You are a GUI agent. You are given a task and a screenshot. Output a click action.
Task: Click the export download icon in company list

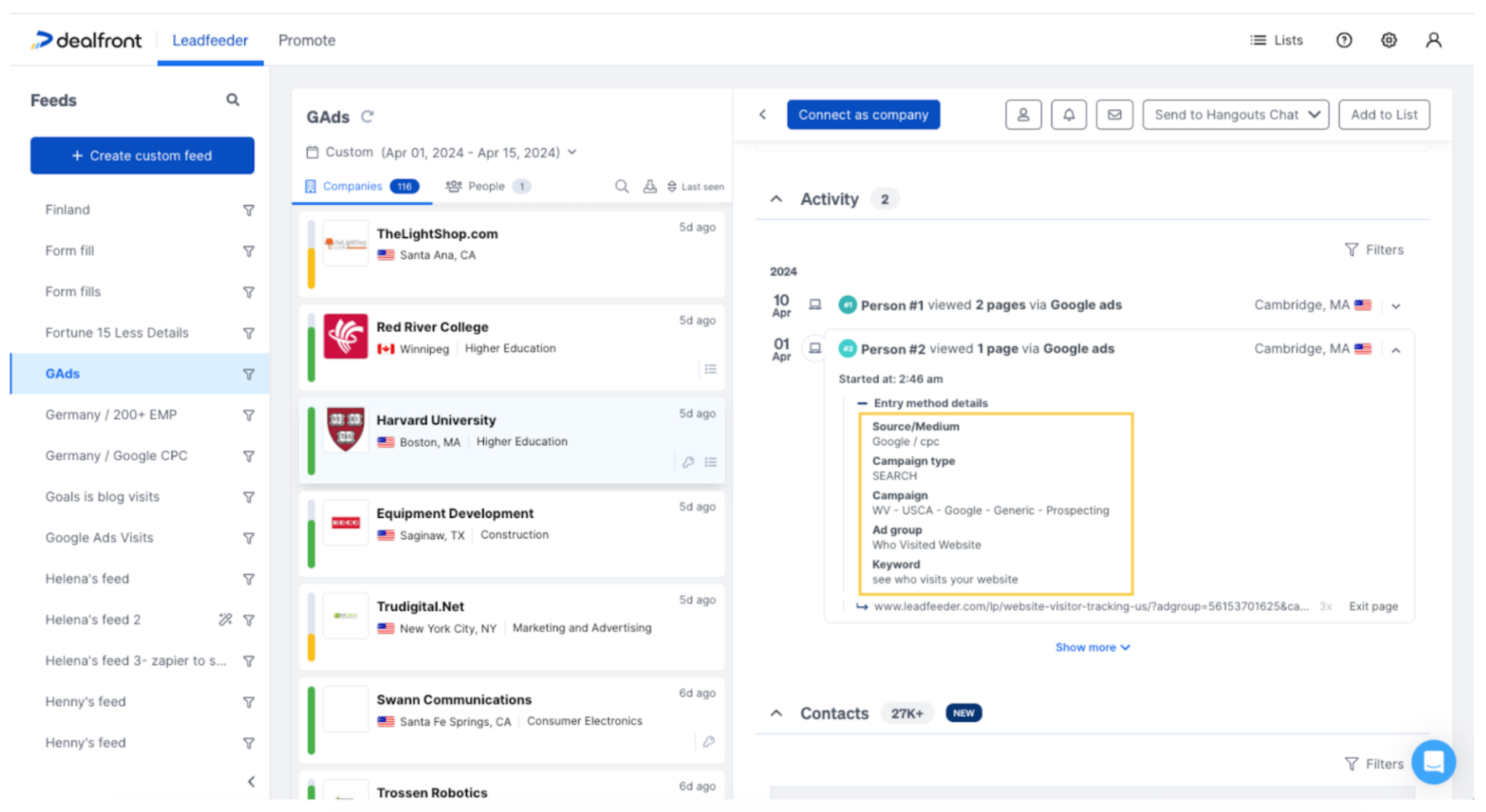(x=649, y=186)
